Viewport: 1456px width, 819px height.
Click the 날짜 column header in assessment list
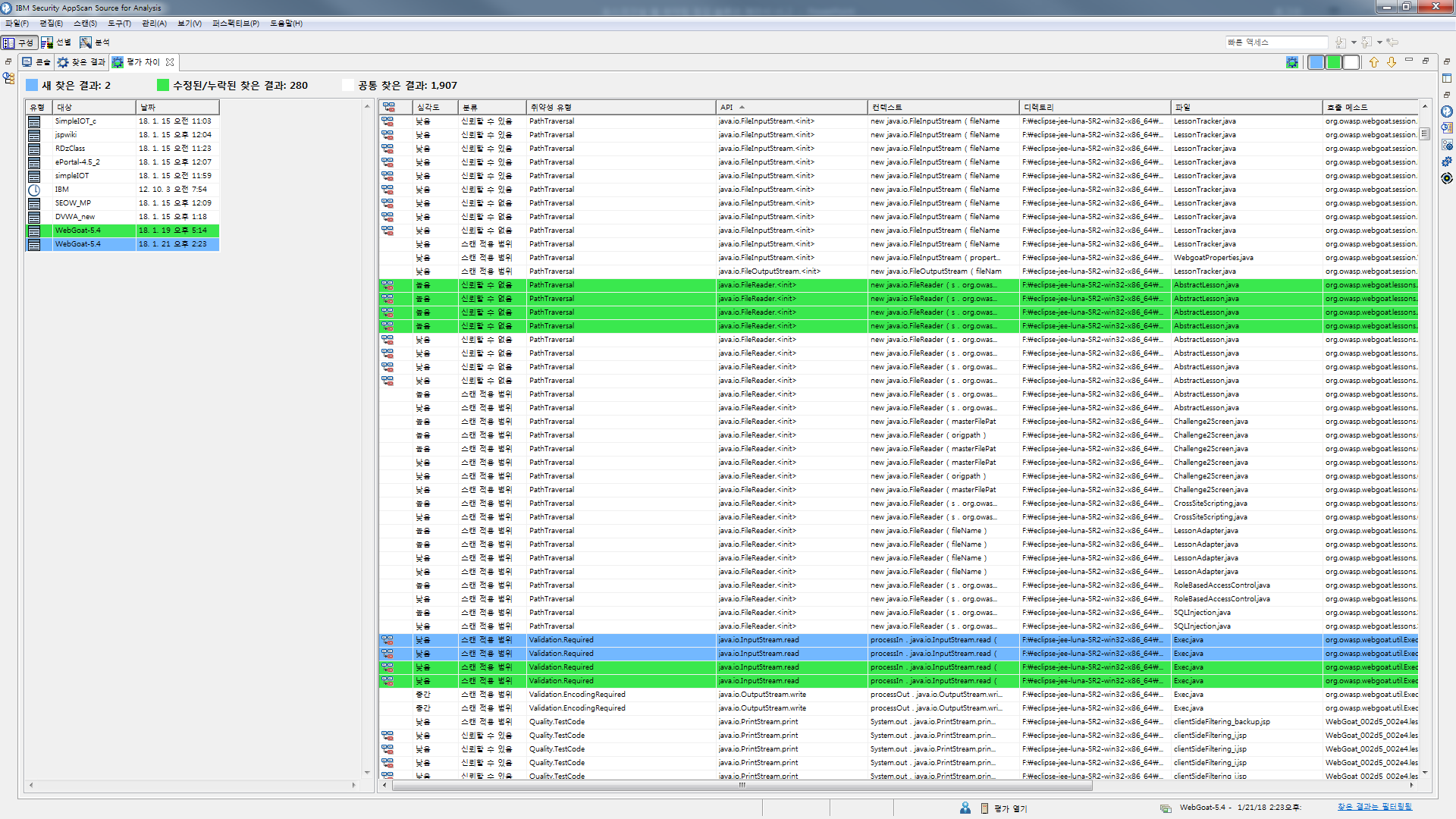pos(177,107)
